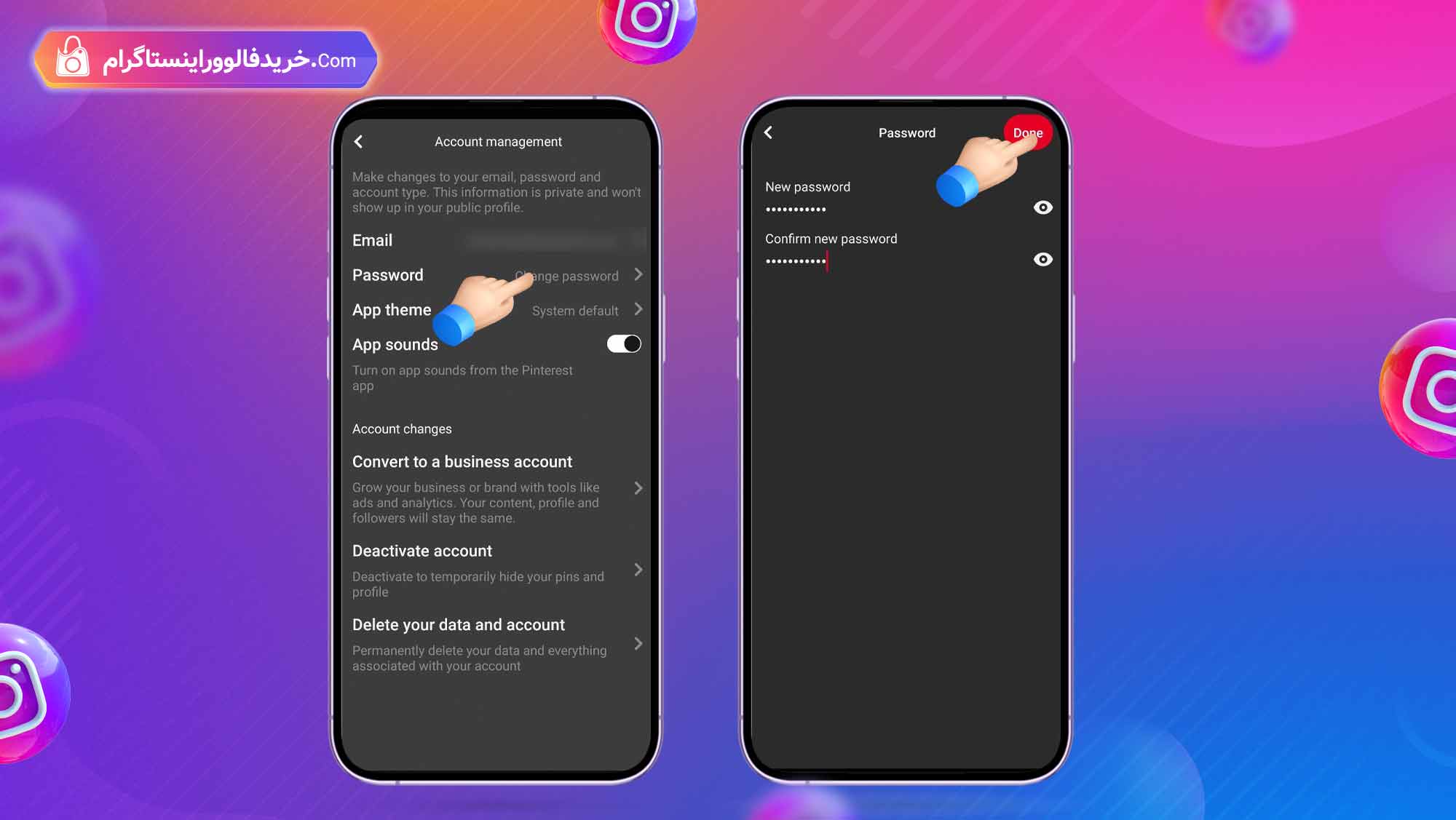The height and width of the screenshot is (820, 1456).
Task: Click the back arrow on Account management
Action: pyautogui.click(x=359, y=141)
